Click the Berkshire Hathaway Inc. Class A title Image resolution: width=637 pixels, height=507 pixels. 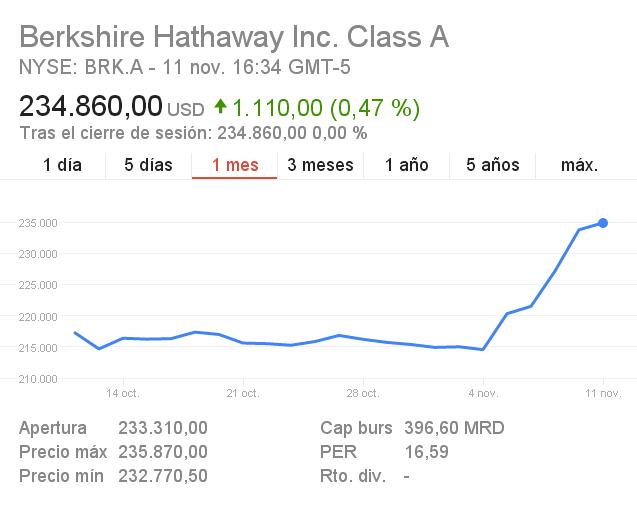234,37
